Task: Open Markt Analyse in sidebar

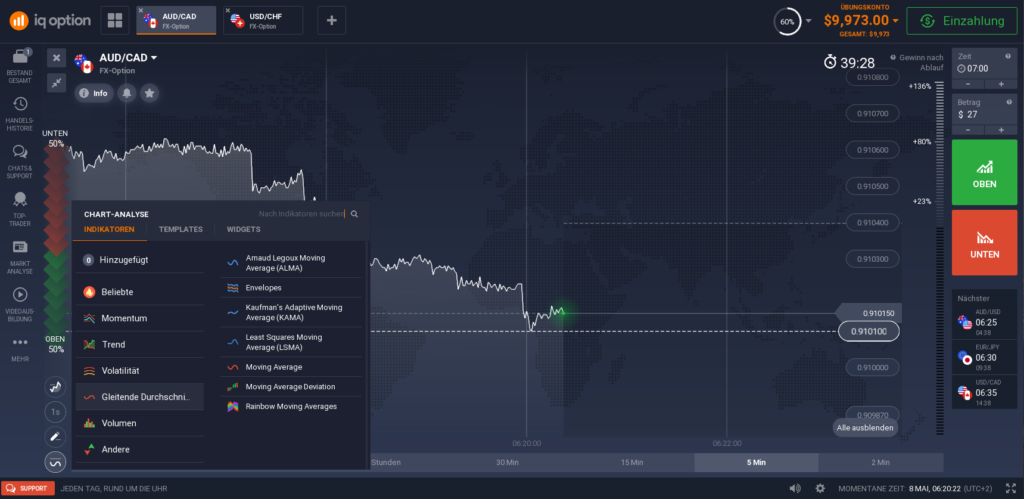Action: pyautogui.click(x=20, y=257)
